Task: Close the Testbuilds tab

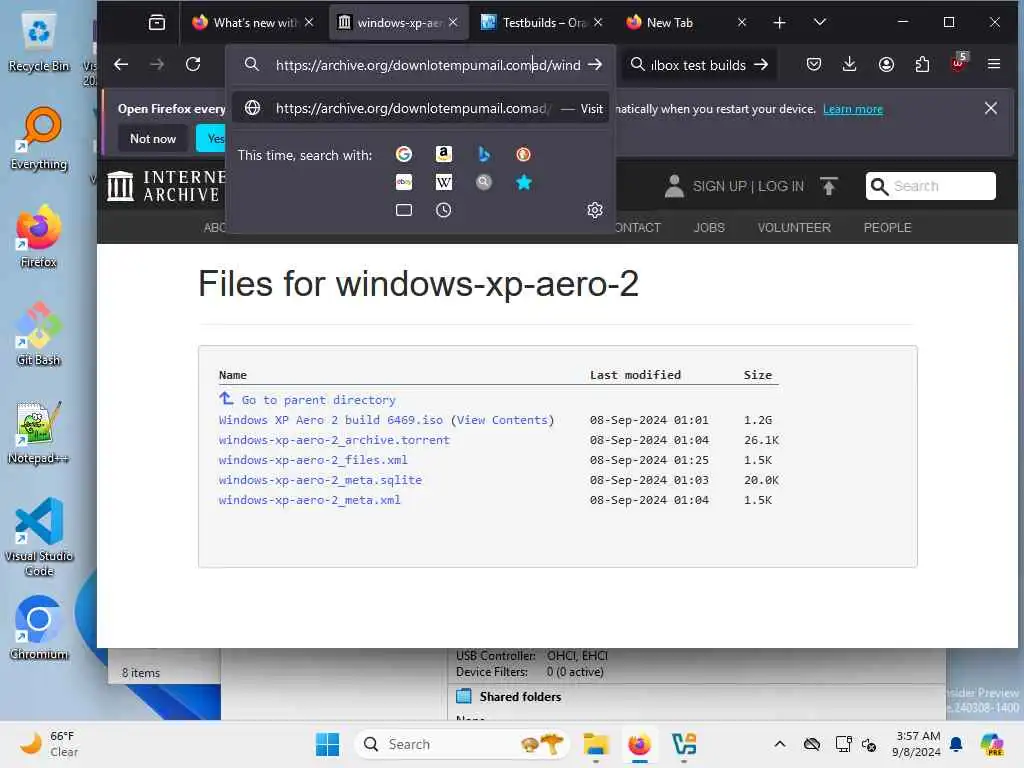Action: click(598, 22)
